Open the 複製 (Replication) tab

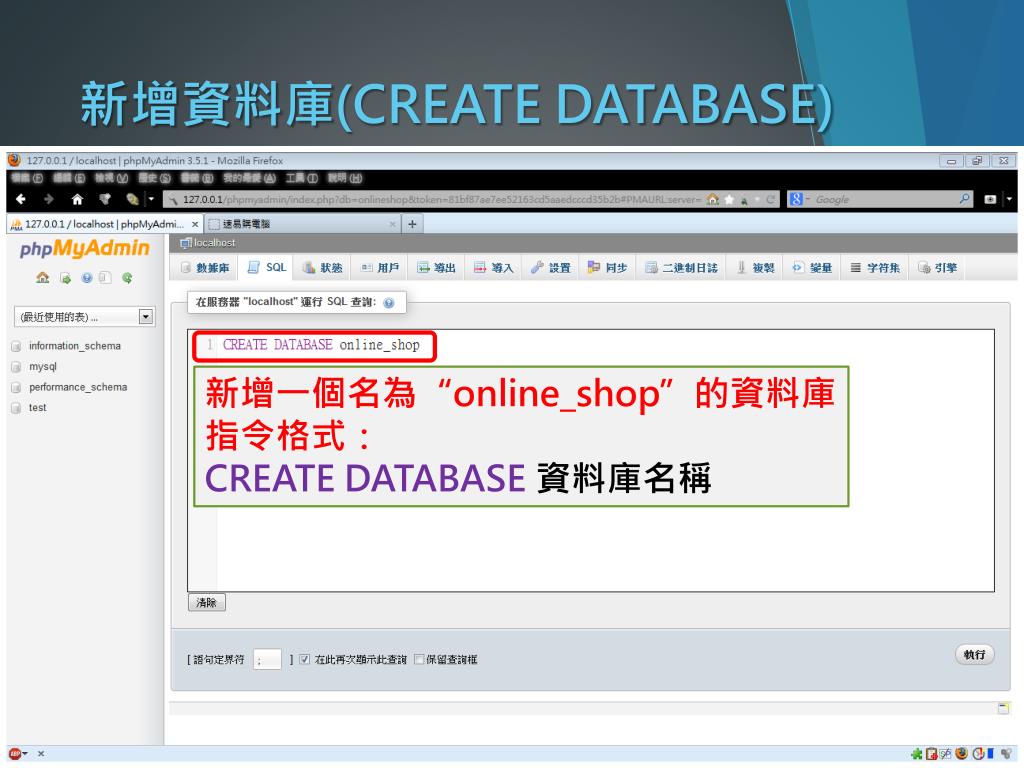[x=755, y=268]
